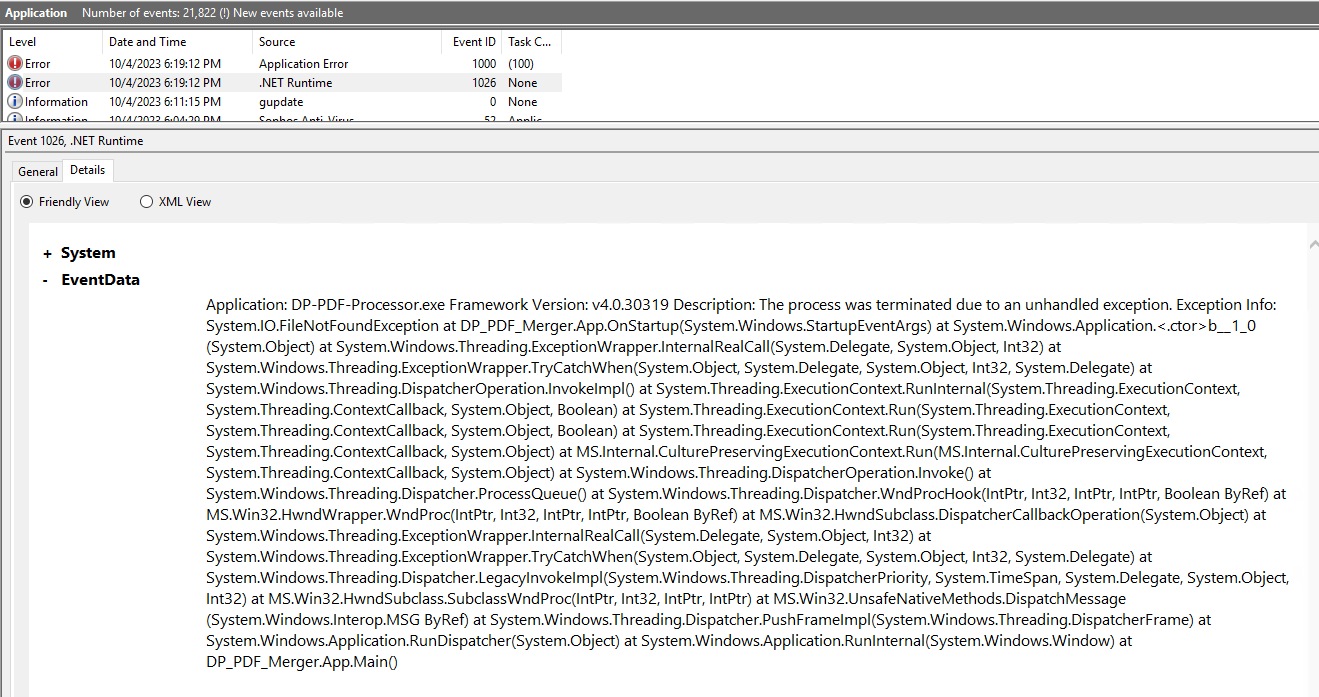This screenshot has height=697, width=1319.
Task: Click the Event ID 0 cell for gupdate
Action: tap(493, 102)
